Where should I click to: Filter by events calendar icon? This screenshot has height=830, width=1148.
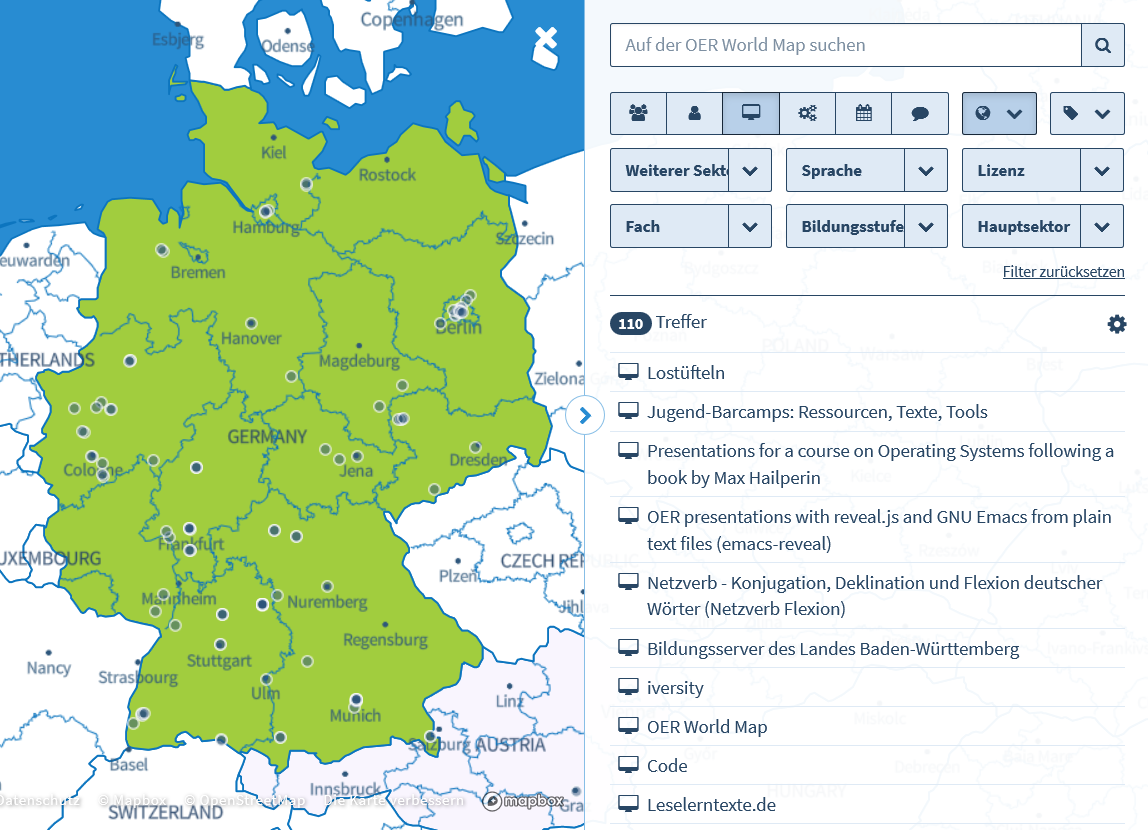(864, 113)
